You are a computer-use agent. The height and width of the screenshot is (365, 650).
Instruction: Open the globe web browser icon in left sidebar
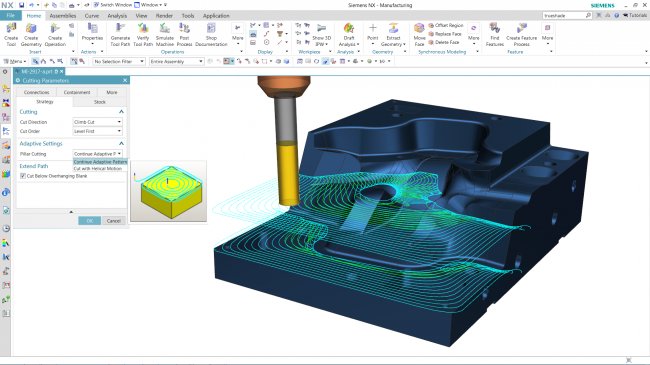6,192
